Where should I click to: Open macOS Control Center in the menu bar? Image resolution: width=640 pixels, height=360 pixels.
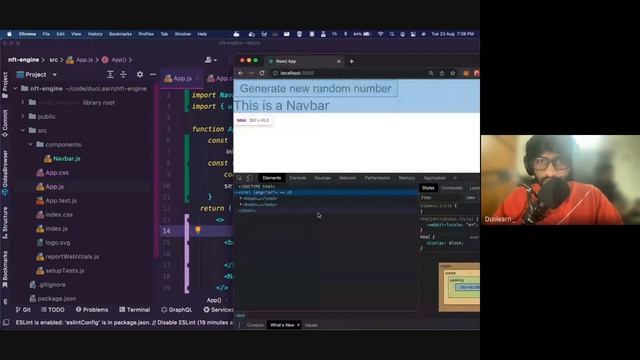[x=413, y=34]
